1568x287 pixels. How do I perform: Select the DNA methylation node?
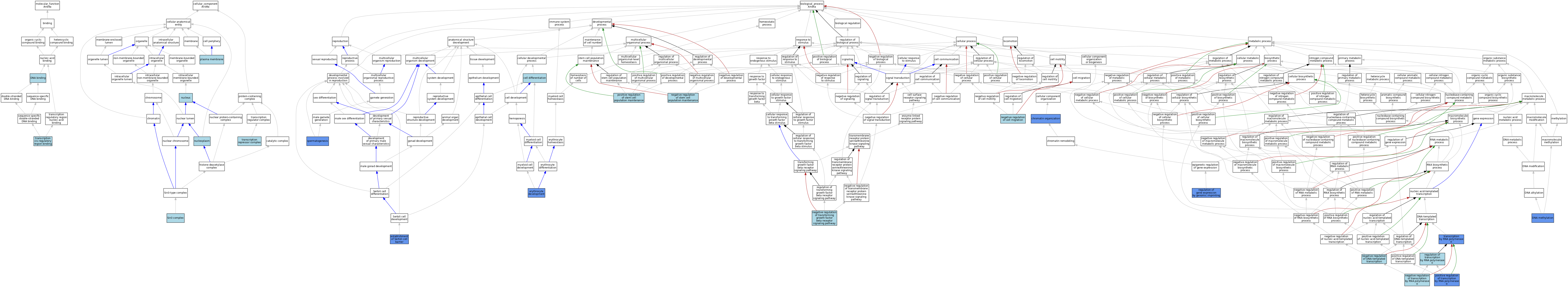[x=1542, y=218]
